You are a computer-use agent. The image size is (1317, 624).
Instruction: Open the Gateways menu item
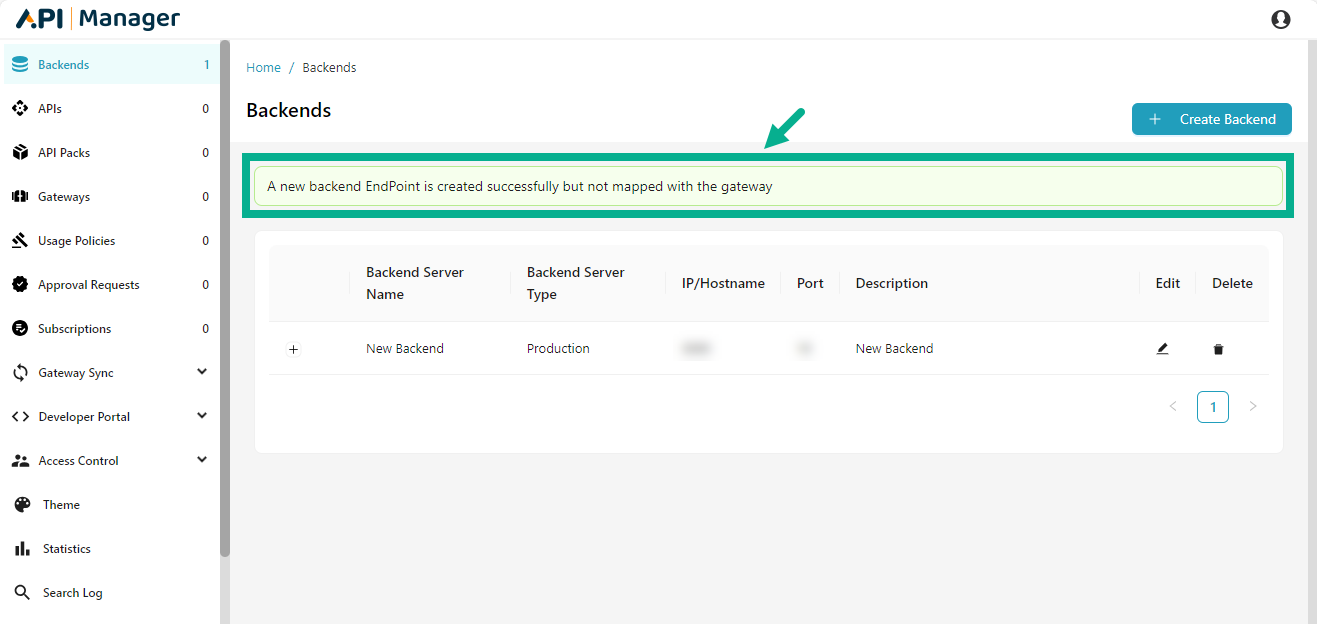[64, 197]
